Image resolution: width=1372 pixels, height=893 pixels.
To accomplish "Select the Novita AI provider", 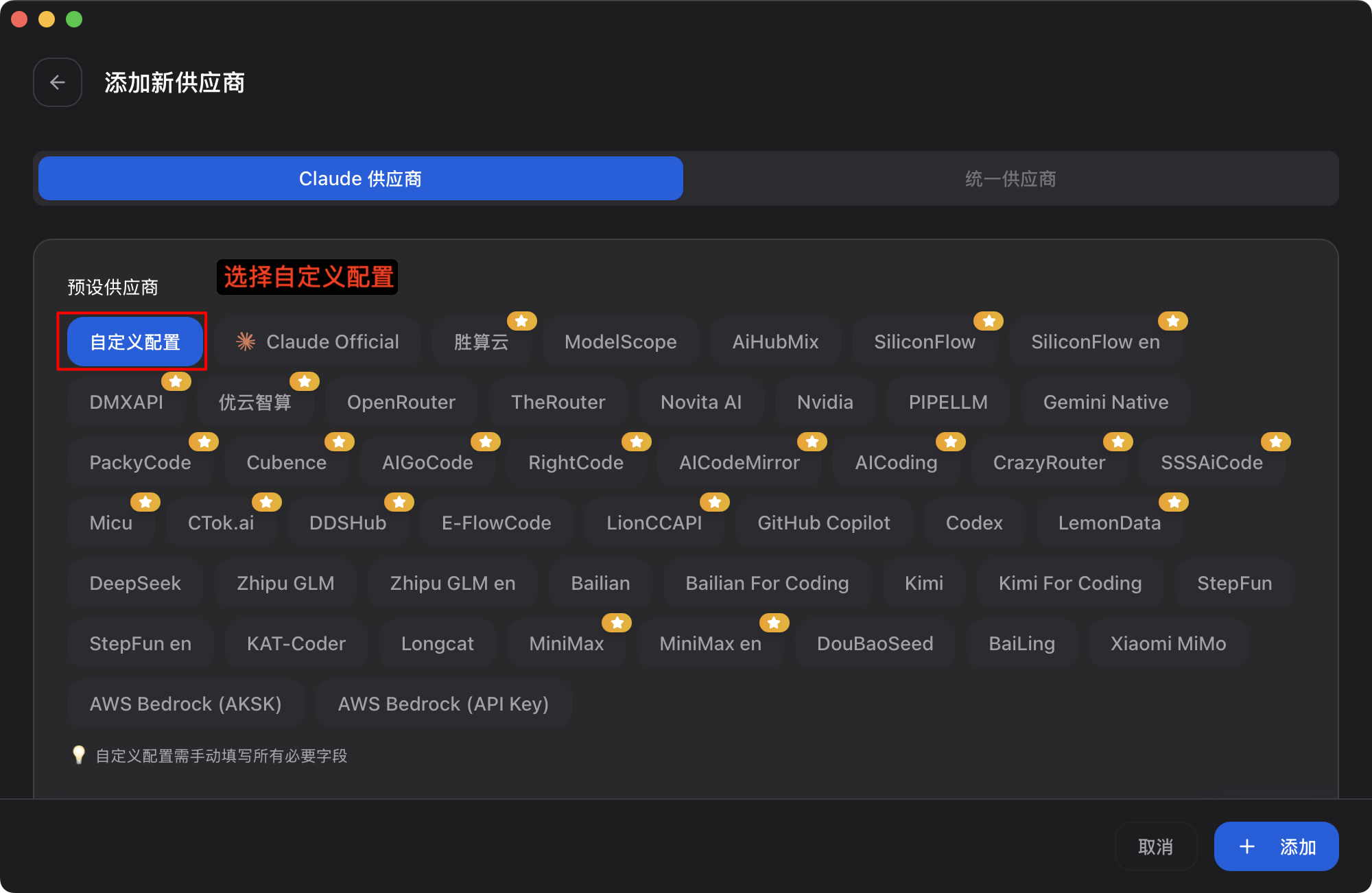I will click(x=701, y=402).
